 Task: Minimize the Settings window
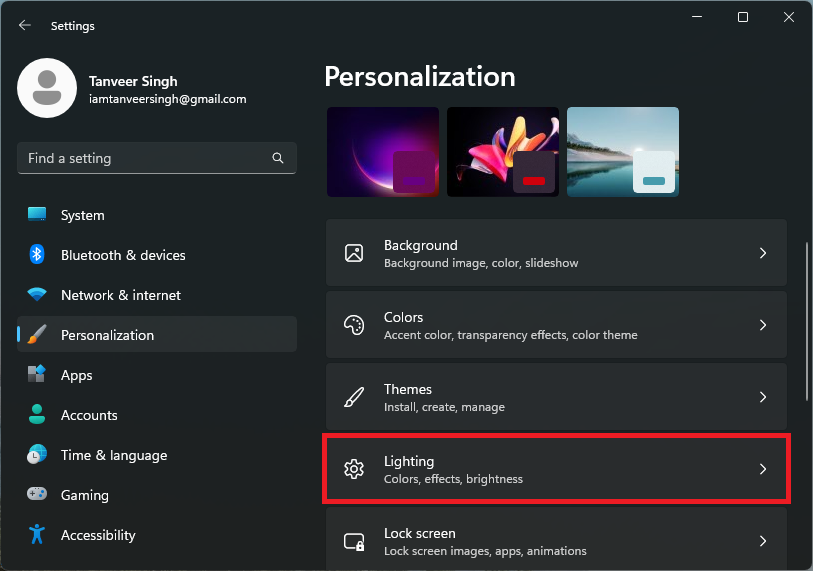(697, 17)
